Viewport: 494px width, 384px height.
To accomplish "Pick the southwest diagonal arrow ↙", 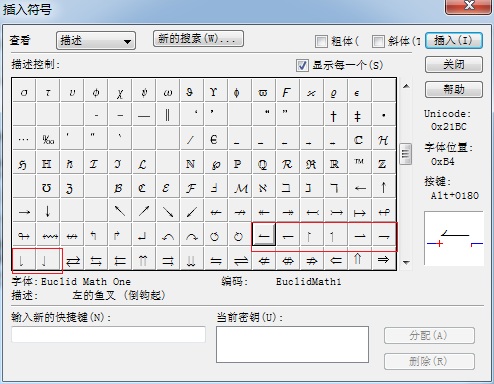I will pos(192,211).
